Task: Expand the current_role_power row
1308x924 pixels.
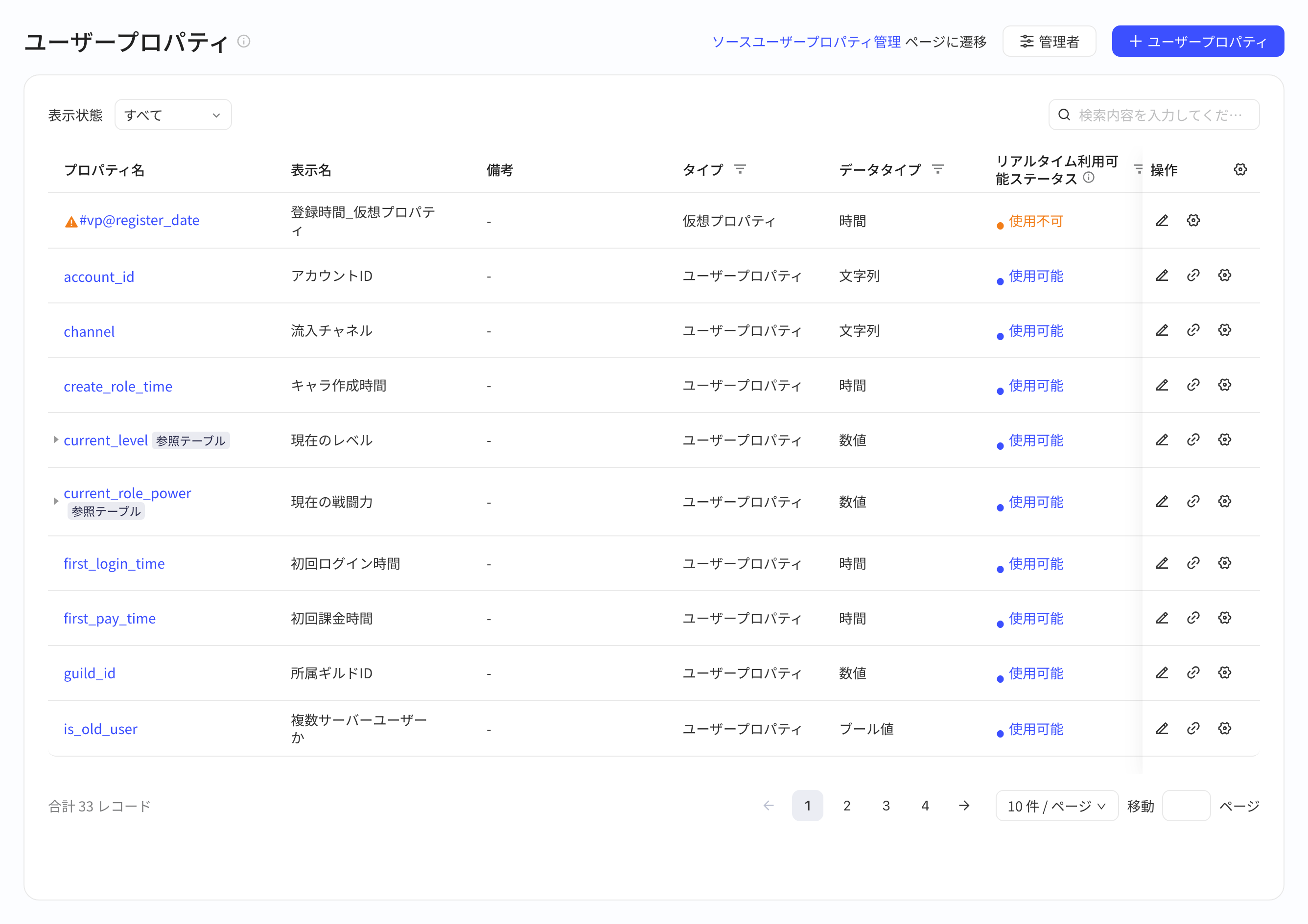Action: (x=55, y=501)
